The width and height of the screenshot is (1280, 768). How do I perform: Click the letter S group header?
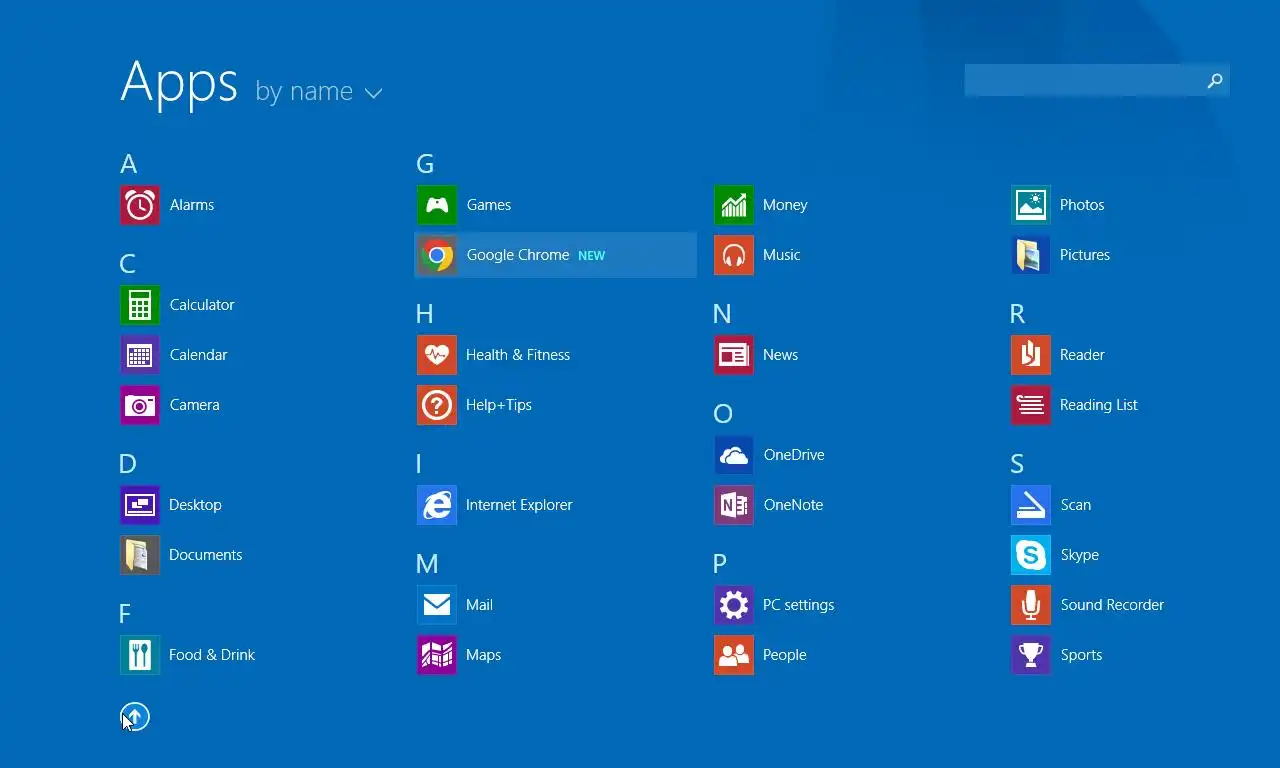pyautogui.click(x=1017, y=464)
